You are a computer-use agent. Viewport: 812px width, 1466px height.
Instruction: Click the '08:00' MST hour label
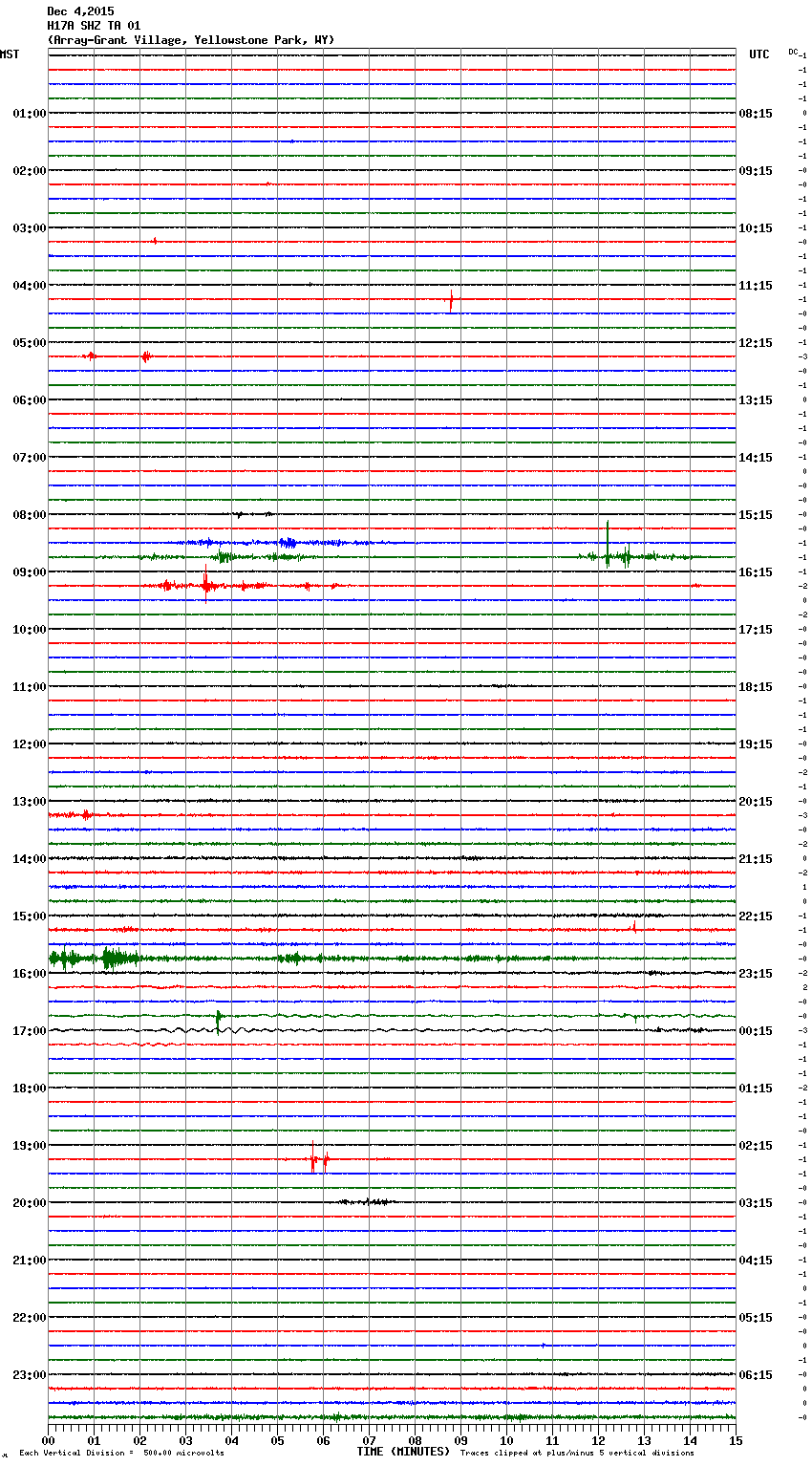(30, 515)
